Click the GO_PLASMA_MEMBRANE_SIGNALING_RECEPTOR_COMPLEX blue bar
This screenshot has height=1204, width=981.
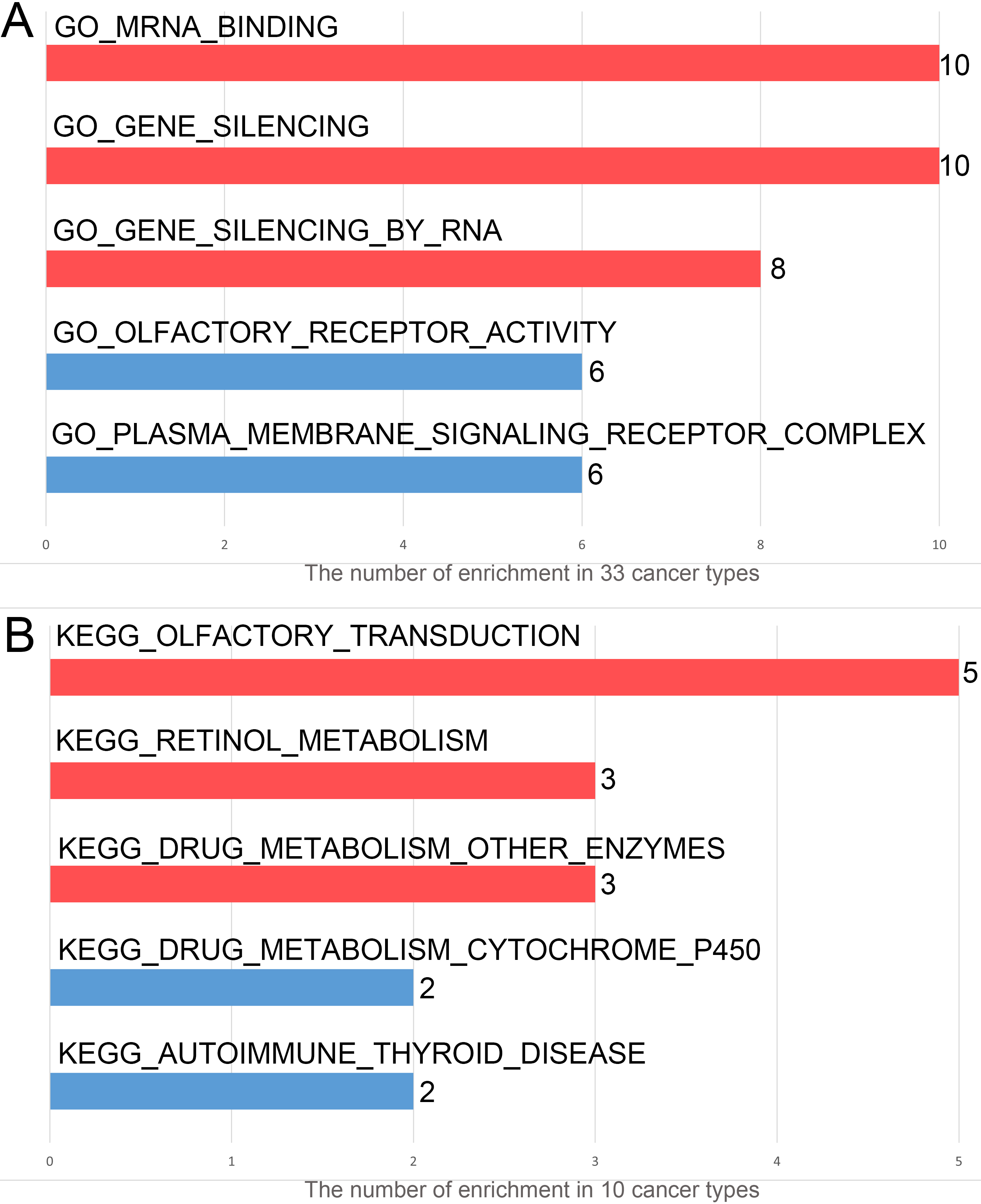(x=313, y=474)
